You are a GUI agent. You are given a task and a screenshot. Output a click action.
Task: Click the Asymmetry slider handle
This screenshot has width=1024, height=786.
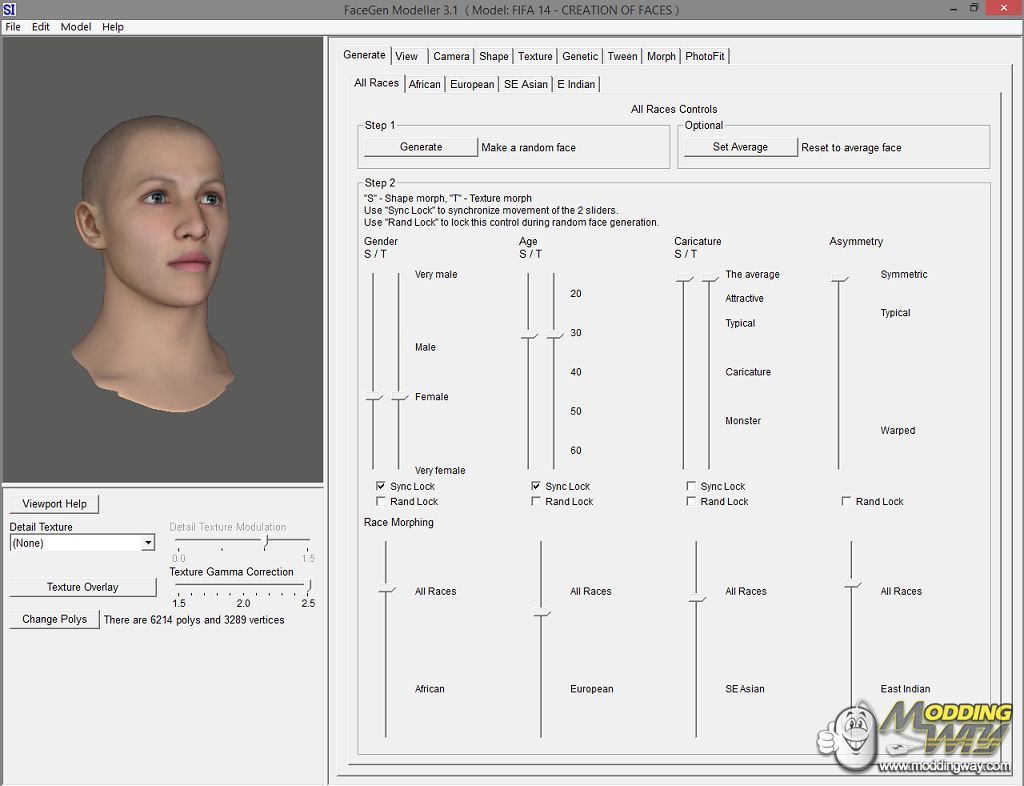point(839,279)
